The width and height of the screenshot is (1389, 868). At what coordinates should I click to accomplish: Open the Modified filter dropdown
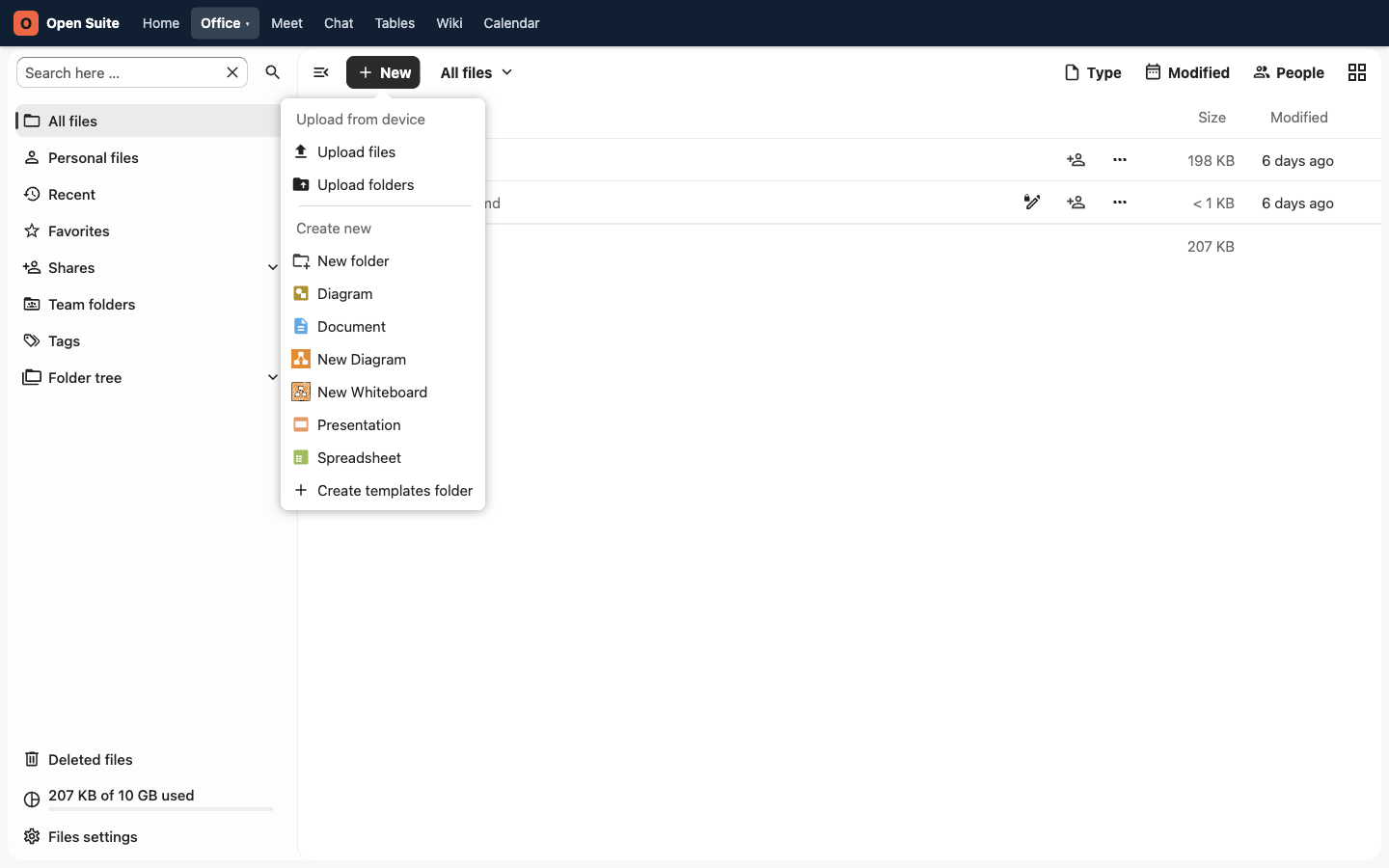click(1187, 72)
